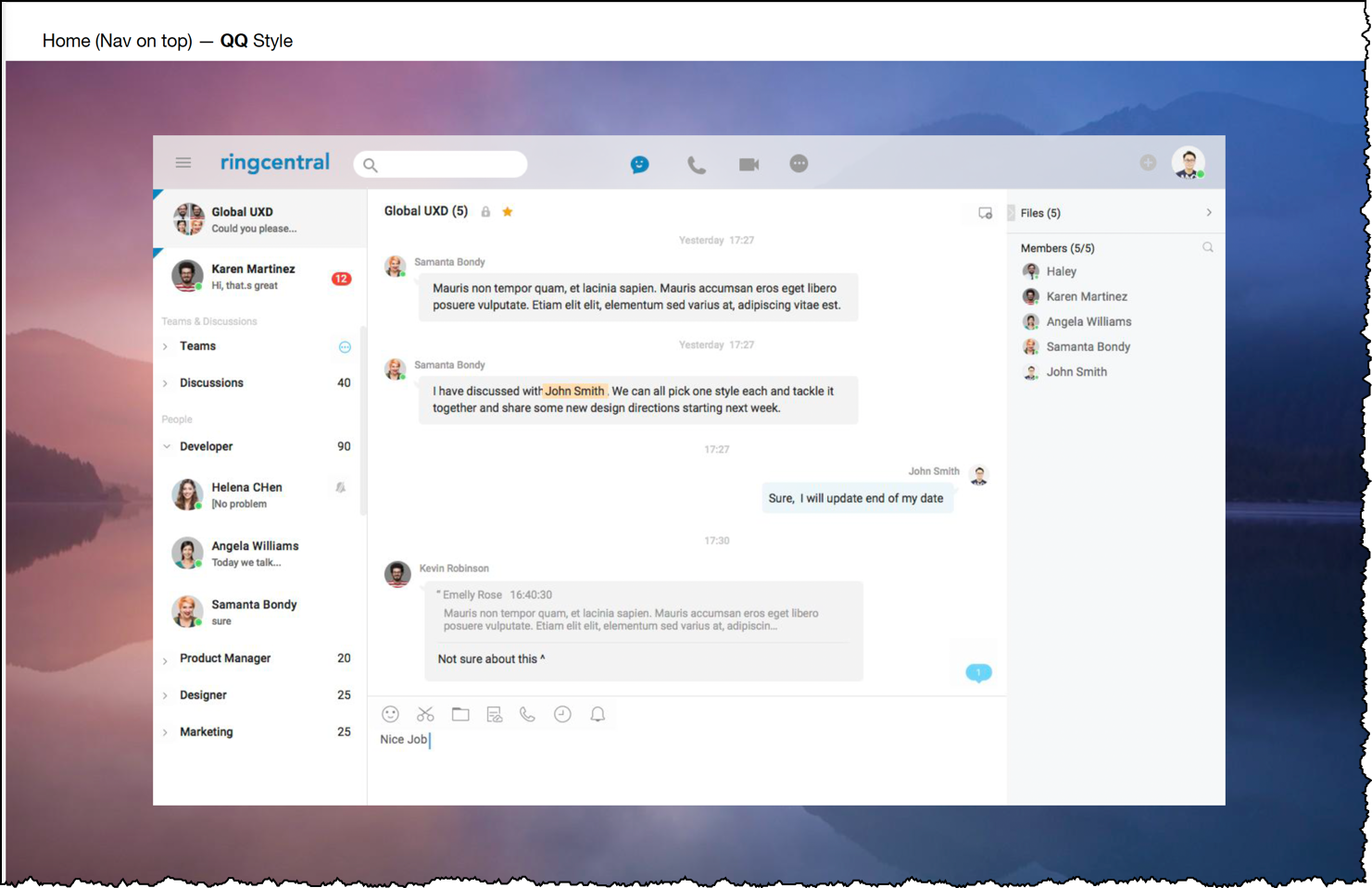Viewport: 1372px width, 888px height.
Task: Click the note/task document icon
Action: coord(495,714)
